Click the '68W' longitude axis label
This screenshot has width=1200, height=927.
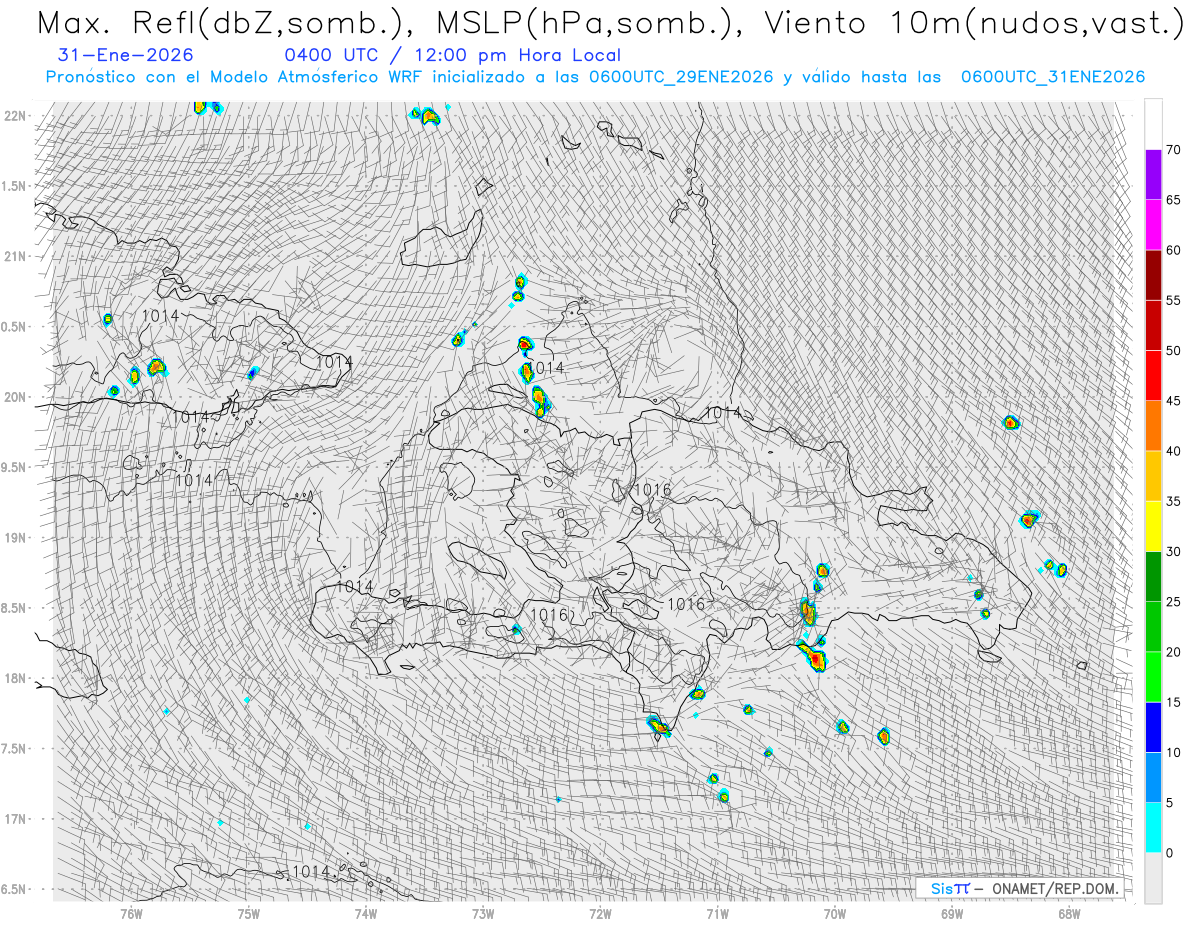point(1069,913)
